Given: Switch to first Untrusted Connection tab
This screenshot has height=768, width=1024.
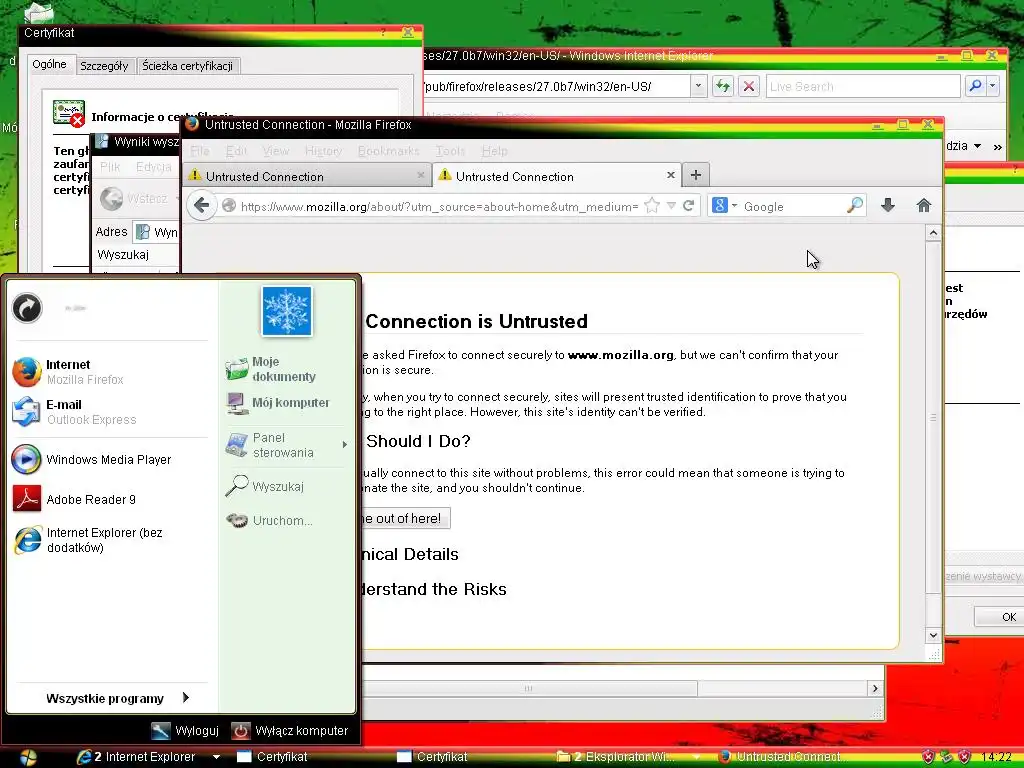Looking at the screenshot, I should 306,176.
